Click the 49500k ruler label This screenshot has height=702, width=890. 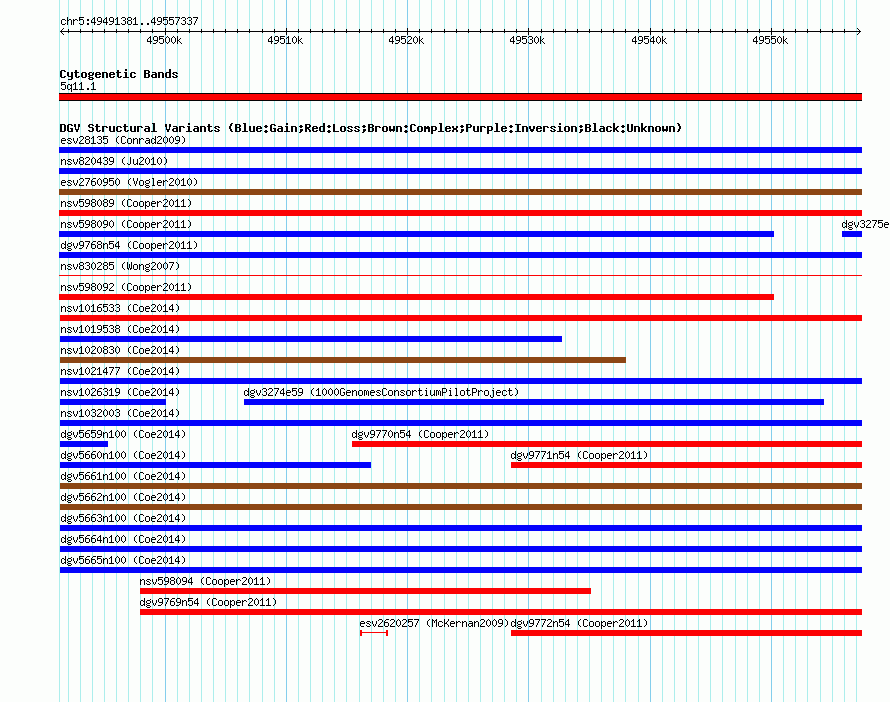[164, 40]
